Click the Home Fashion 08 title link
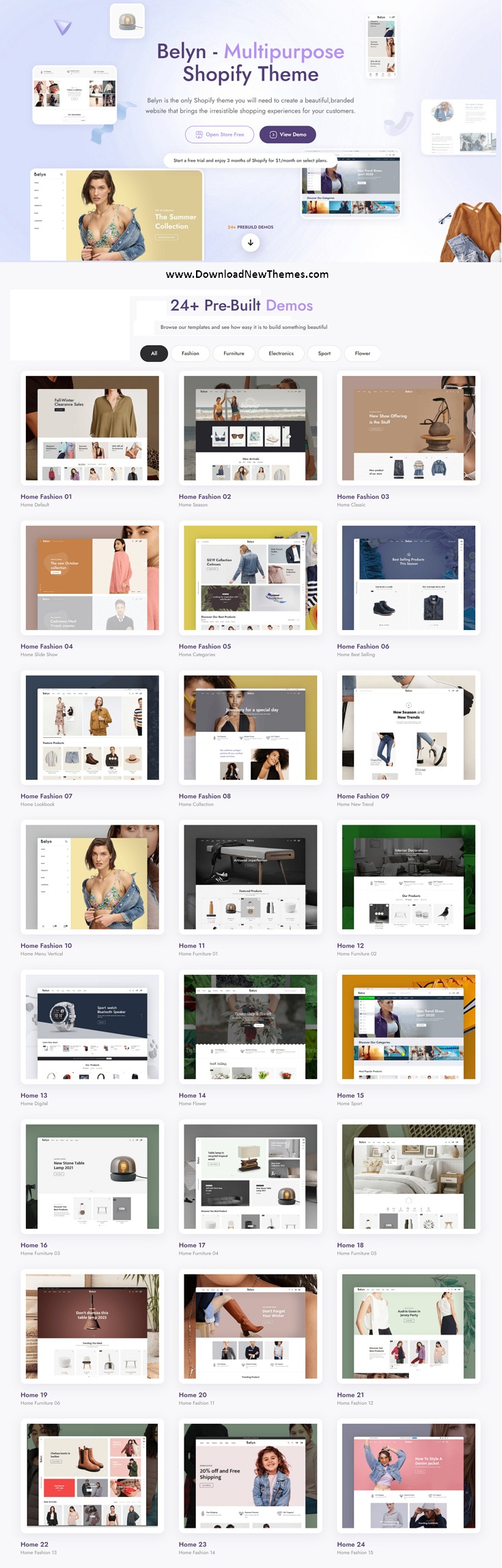Viewport: 502px width, 1568px height. point(205,796)
